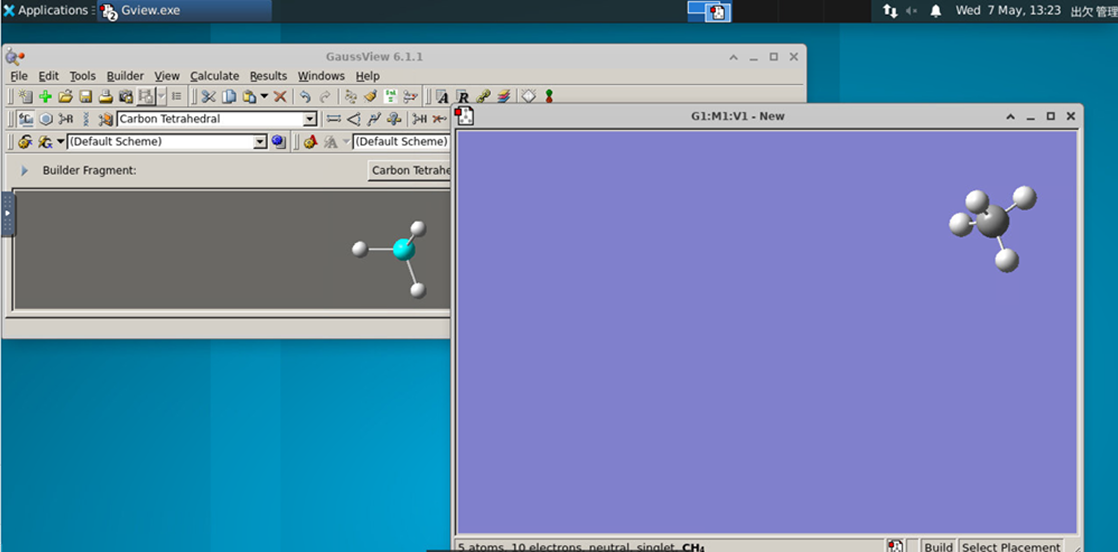Open the File menu
Image resolution: width=1118 pixels, height=552 pixels.
tap(19, 76)
